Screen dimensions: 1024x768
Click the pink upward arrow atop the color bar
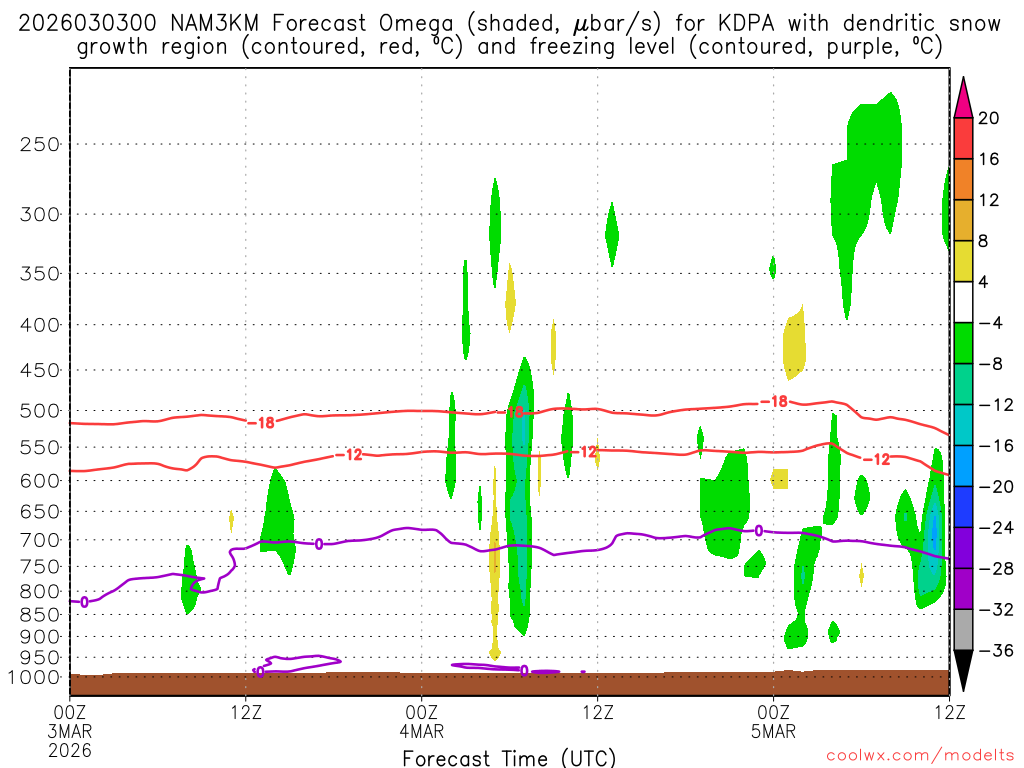tap(963, 99)
